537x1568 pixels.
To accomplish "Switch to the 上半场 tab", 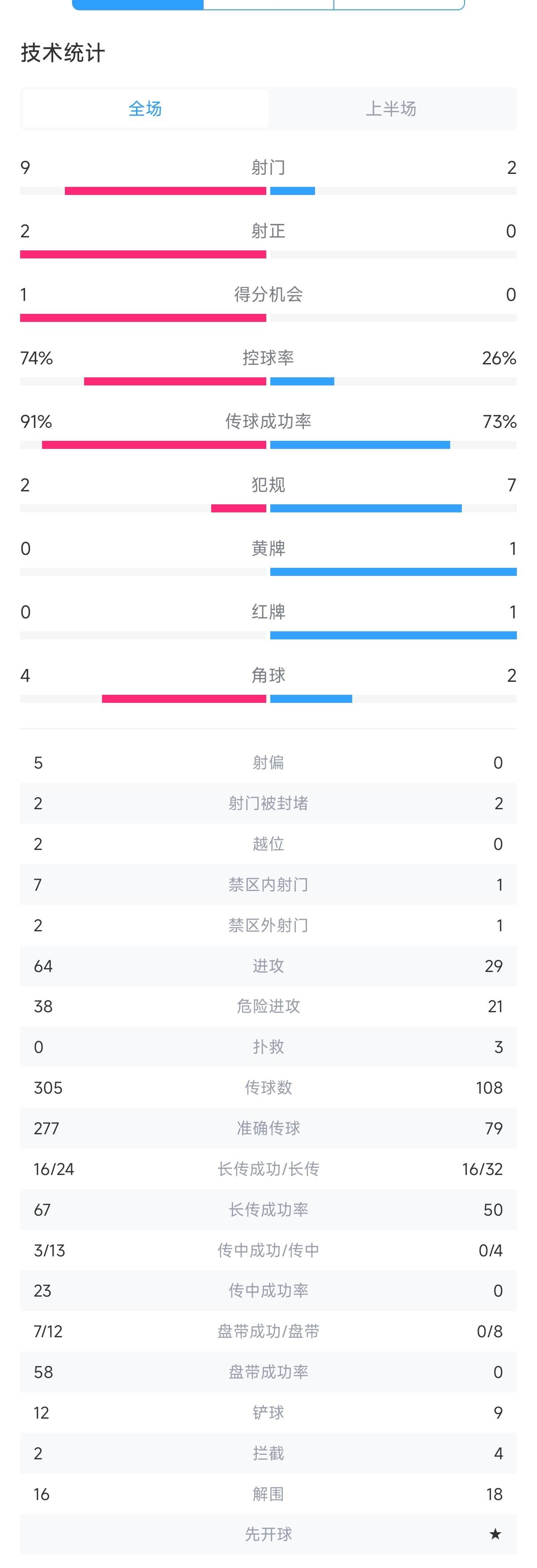I will point(391,109).
